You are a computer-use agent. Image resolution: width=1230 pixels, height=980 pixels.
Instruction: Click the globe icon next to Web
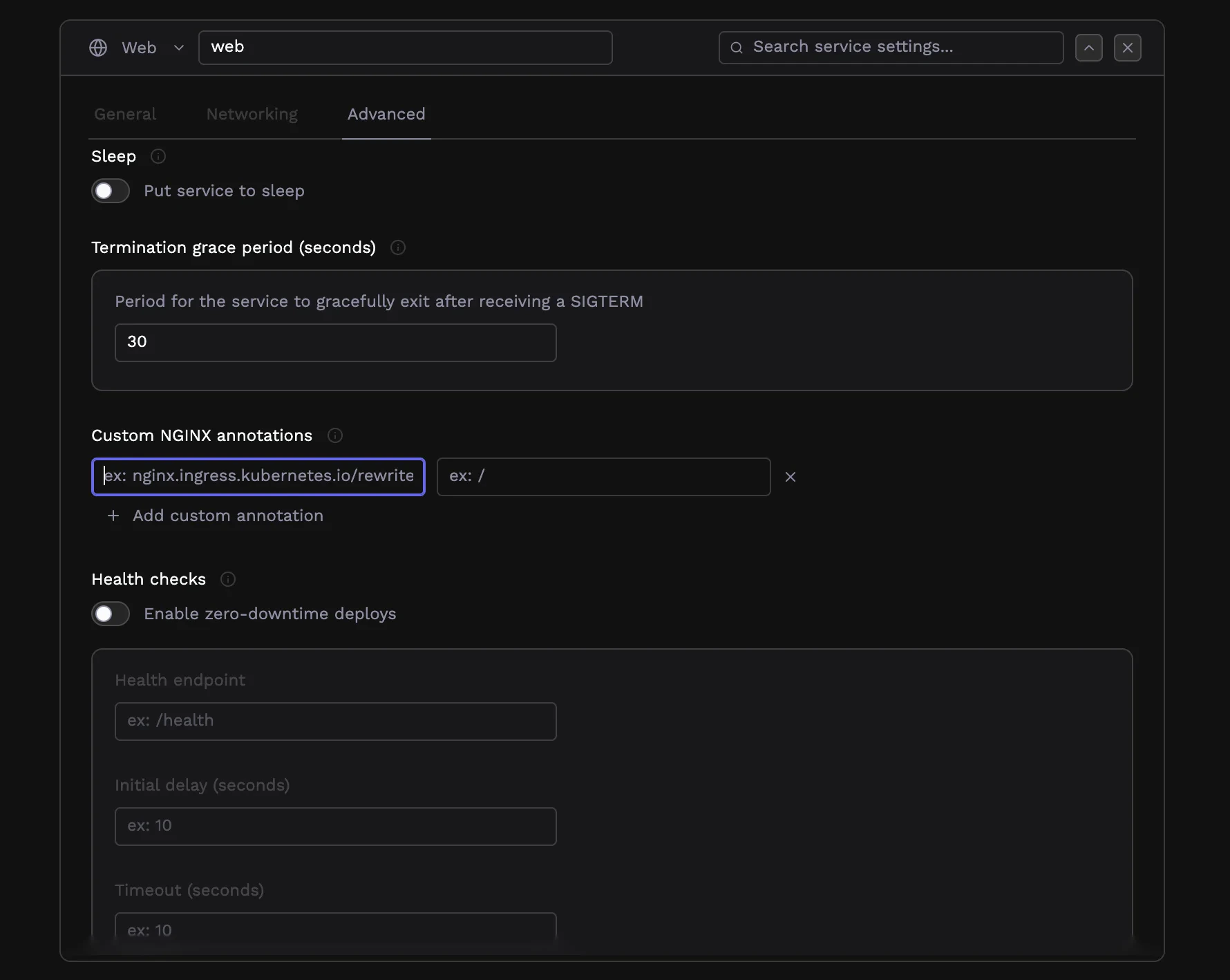98,47
